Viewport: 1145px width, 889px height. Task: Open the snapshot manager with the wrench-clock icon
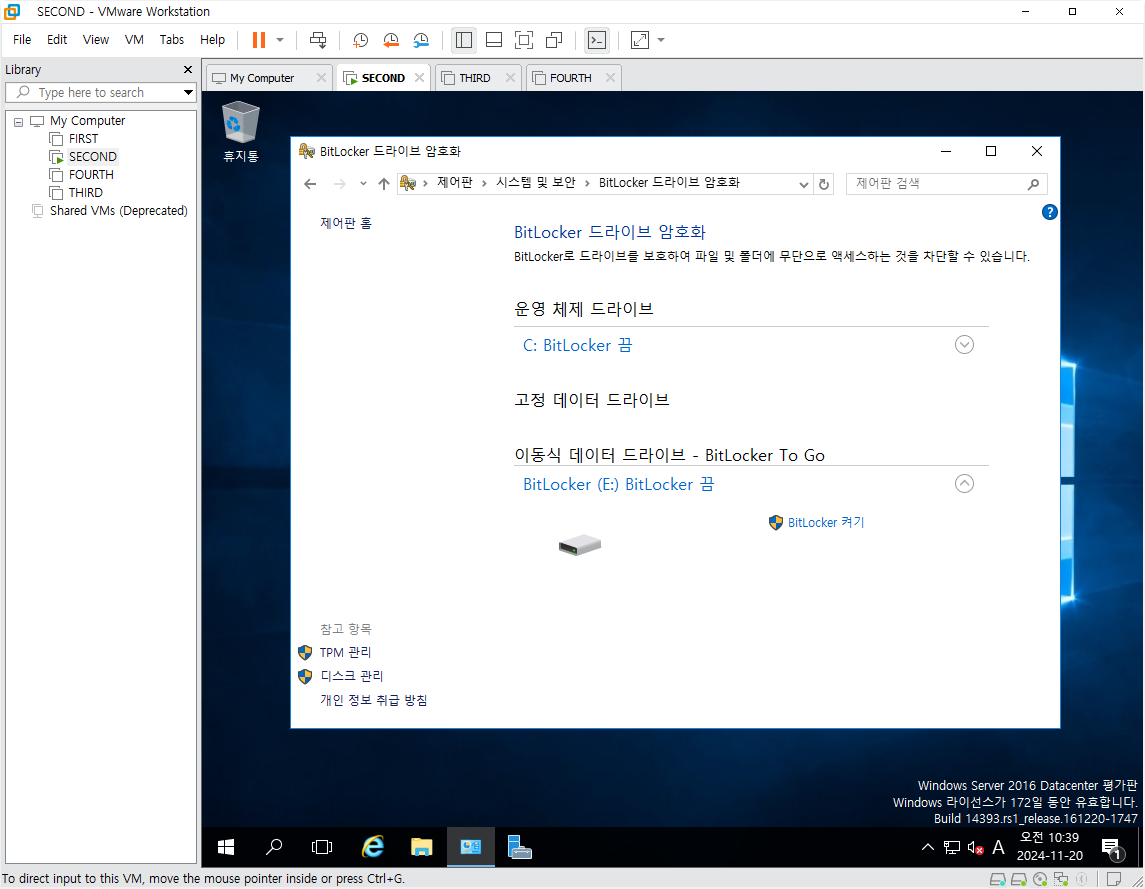(421, 40)
